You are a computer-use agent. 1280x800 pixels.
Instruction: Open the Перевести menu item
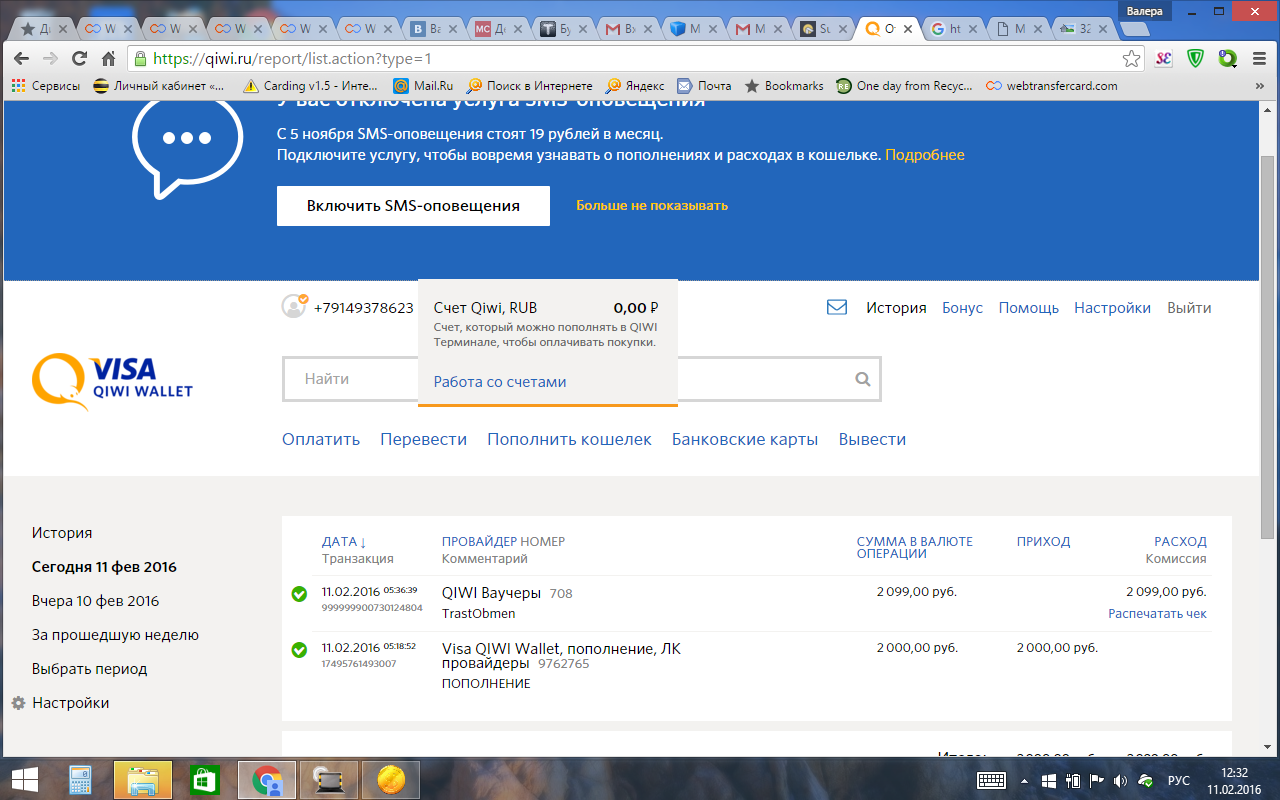point(424,439)
